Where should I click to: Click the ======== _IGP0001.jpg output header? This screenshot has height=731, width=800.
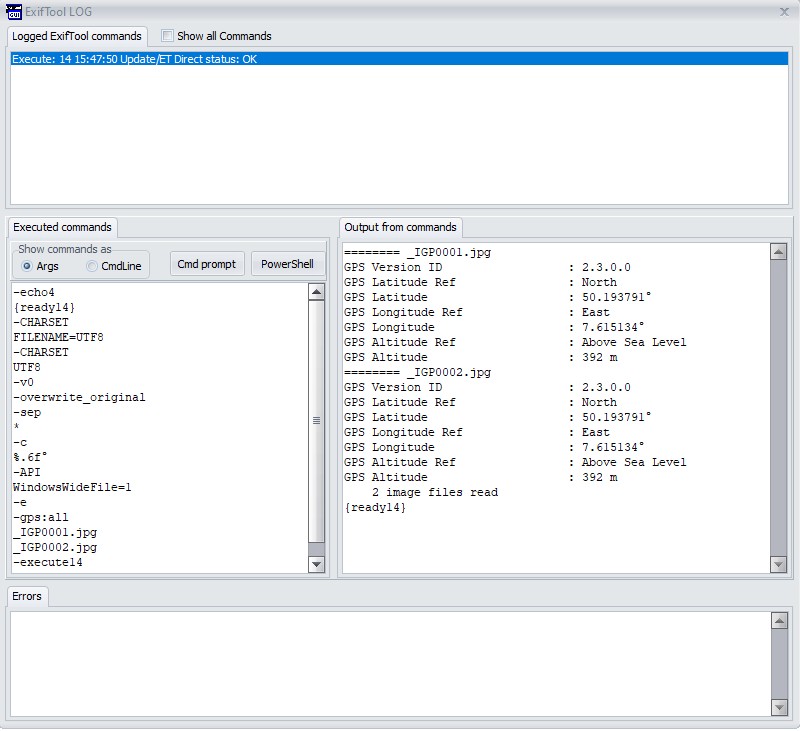pyautogui.click(x=417, y=253)
